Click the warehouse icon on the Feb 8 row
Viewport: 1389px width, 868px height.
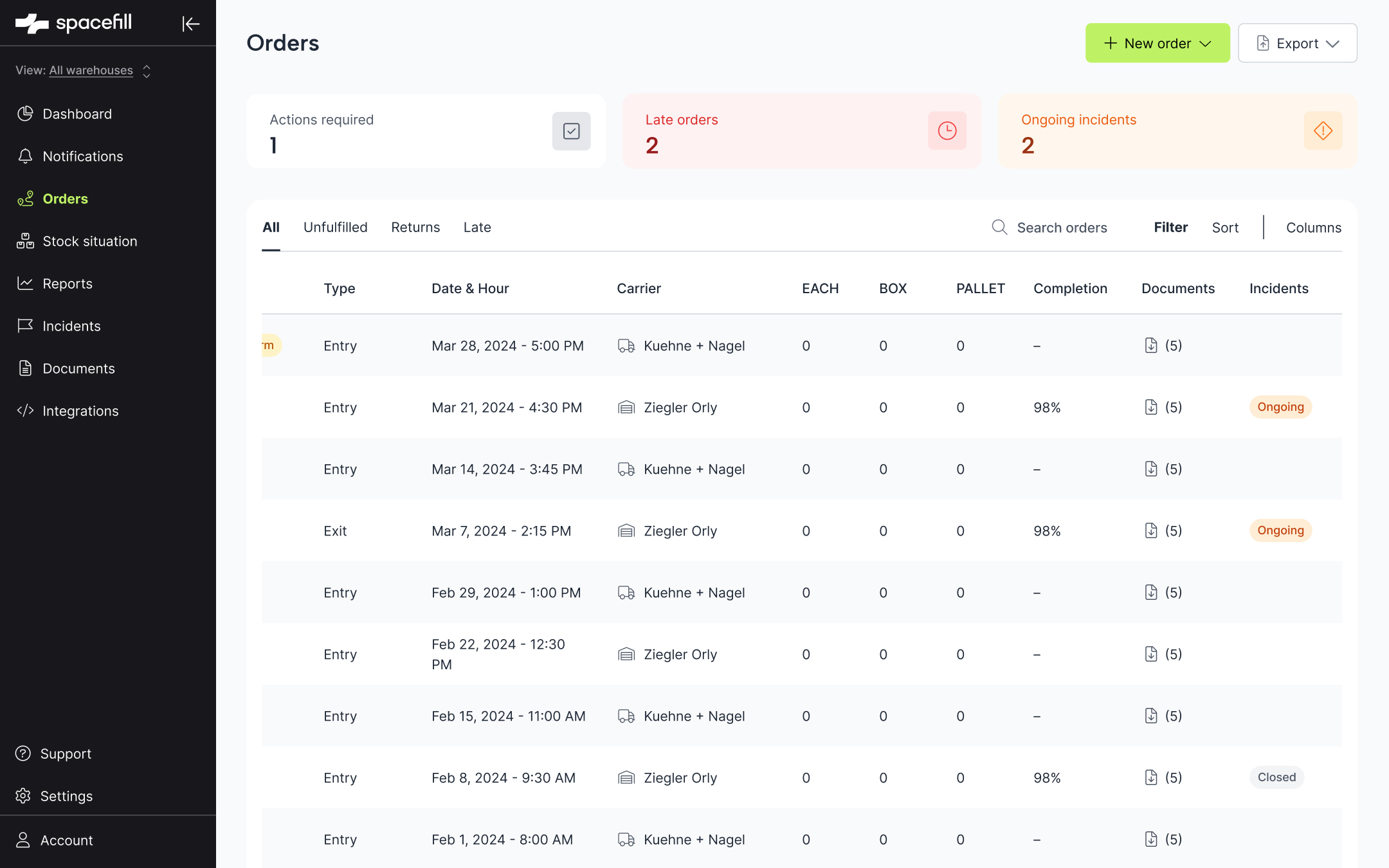(626, 778)
